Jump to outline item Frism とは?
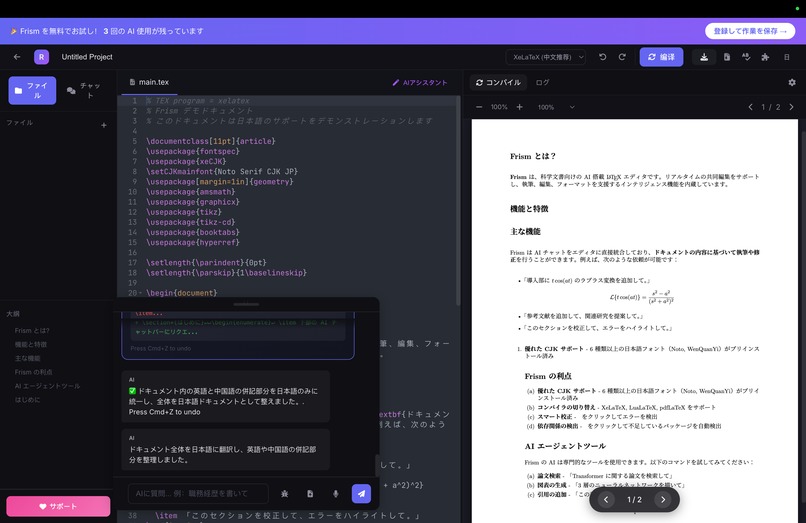Viewport: 806px width, 523px height. click(x=32, y=331)
